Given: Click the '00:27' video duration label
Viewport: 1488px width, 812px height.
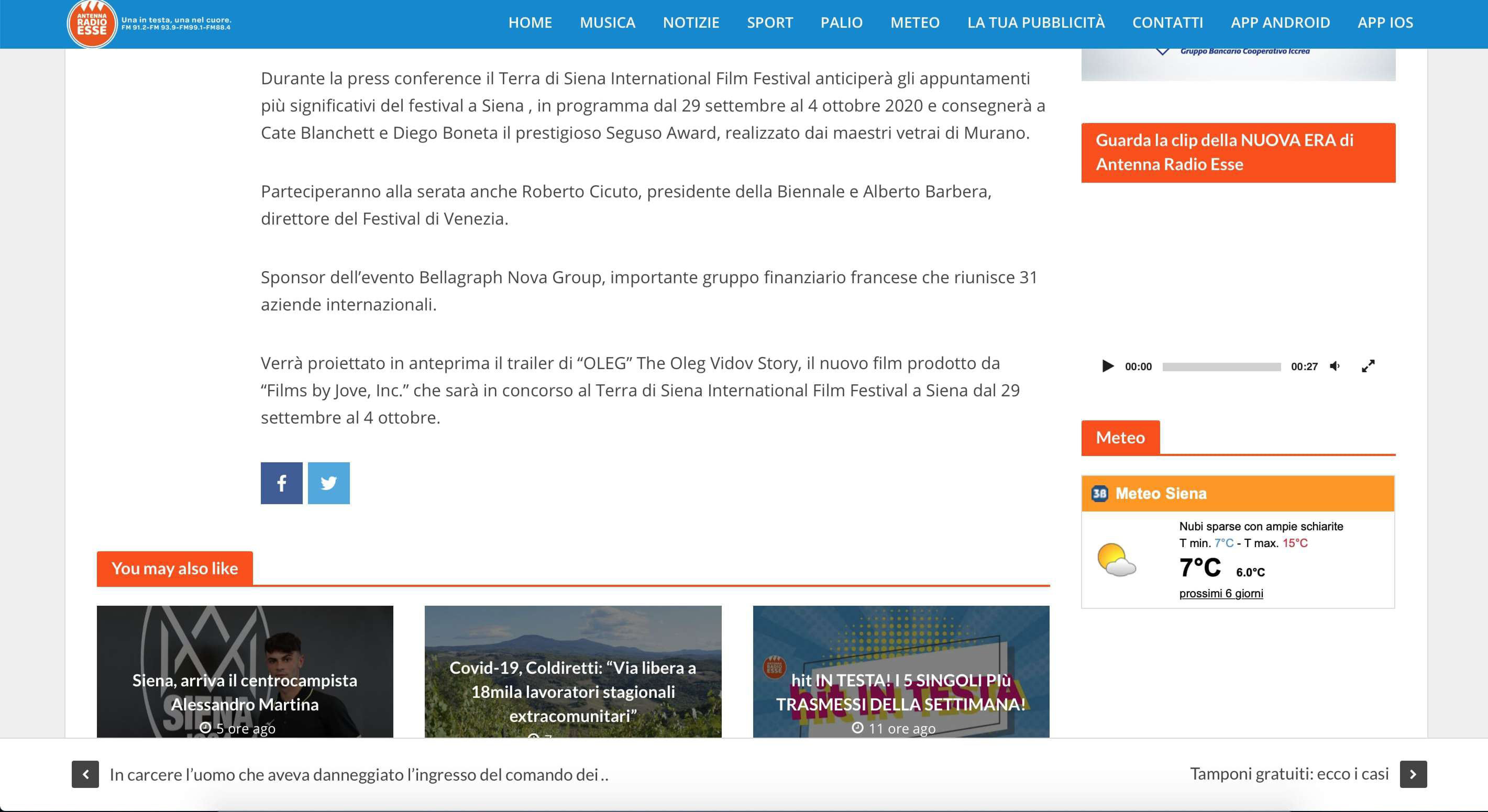Looking at the screenshot, I should (x=1304, y=367).
